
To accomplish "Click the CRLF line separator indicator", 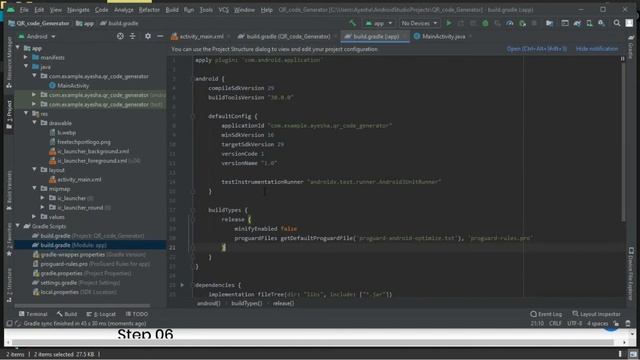I will 555,324.
